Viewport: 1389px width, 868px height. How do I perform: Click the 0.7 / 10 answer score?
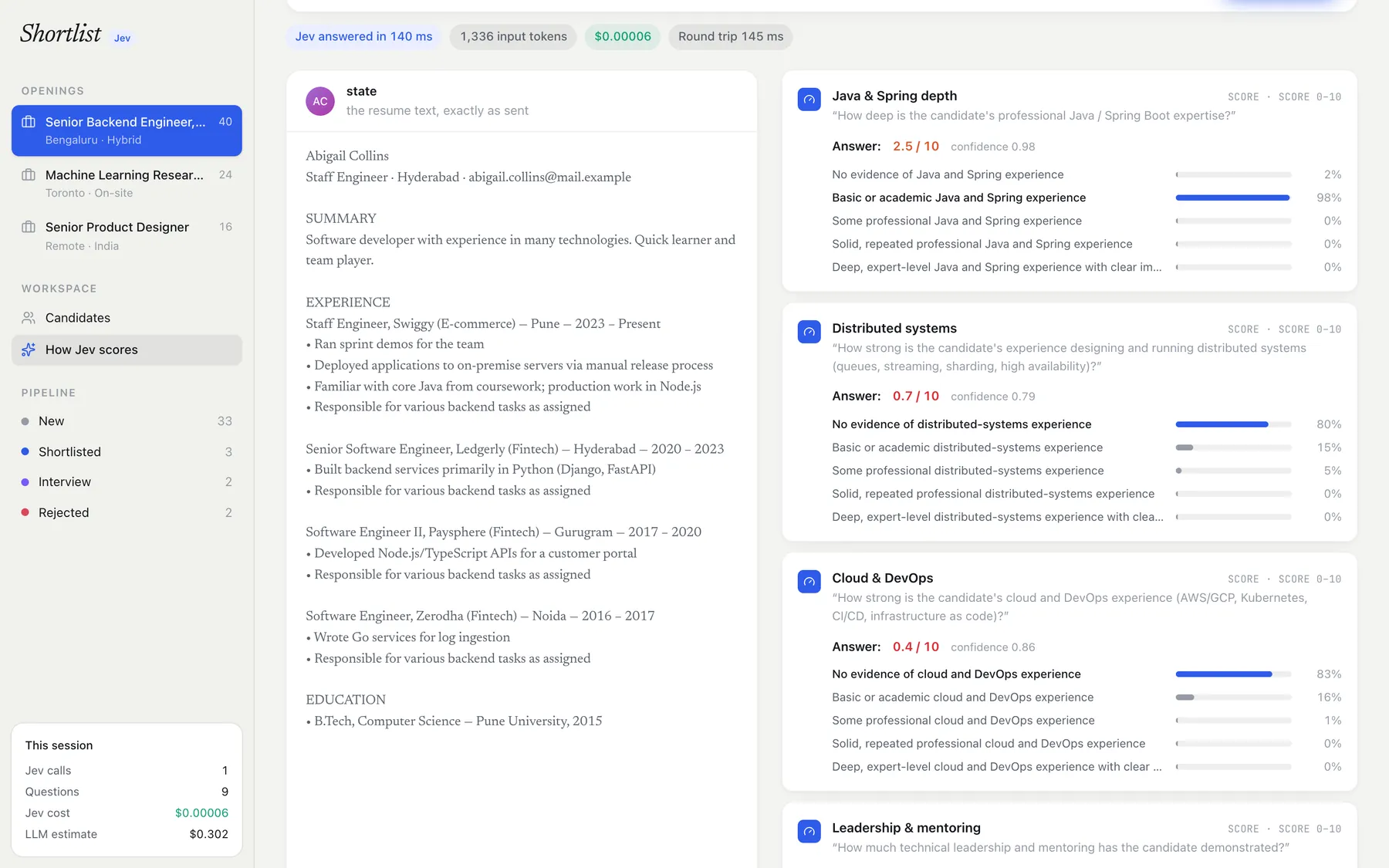[916, 396]
